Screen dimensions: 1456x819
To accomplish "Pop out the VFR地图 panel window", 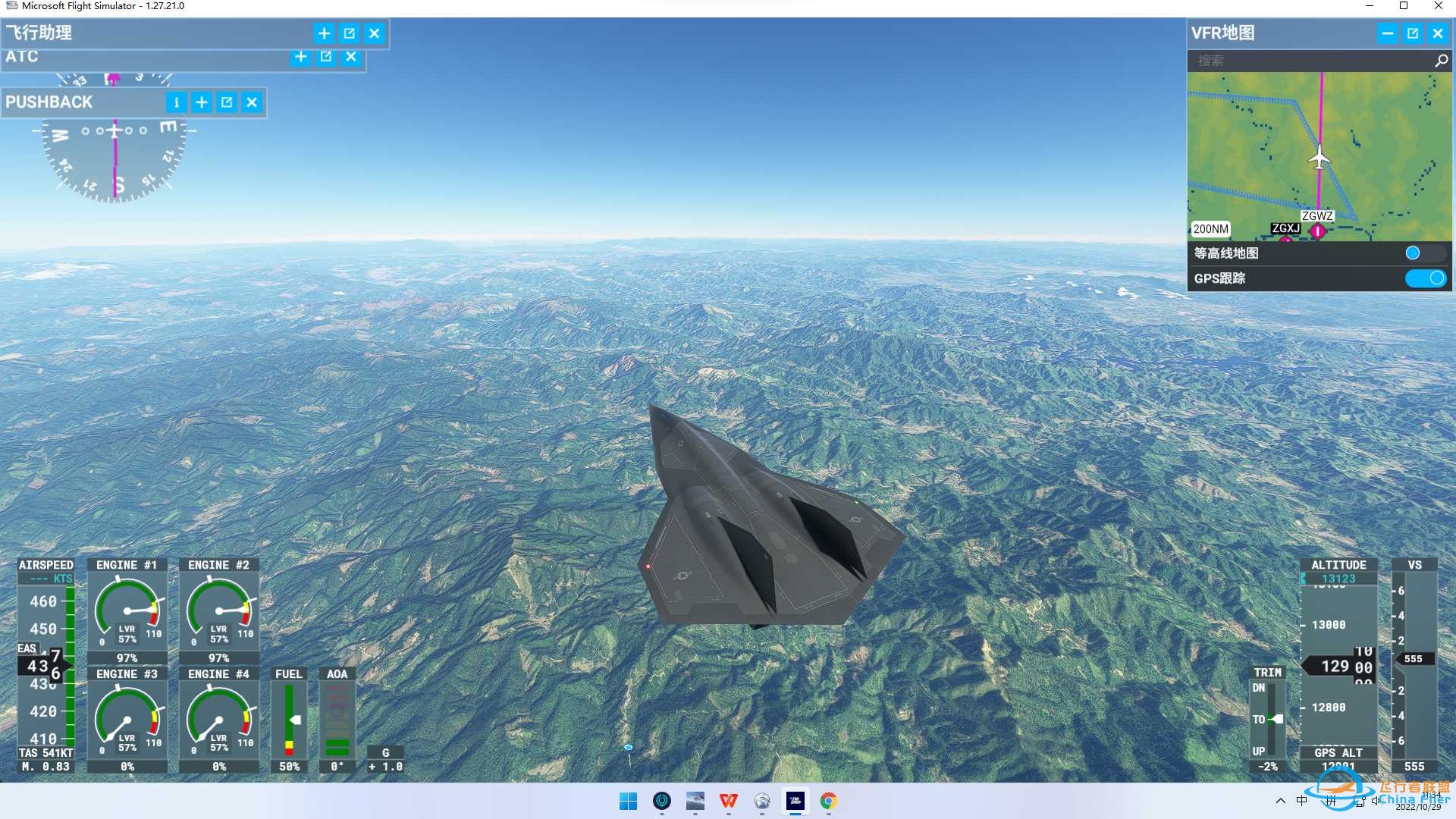I will pyautogui.click(x=1413, y=33).
